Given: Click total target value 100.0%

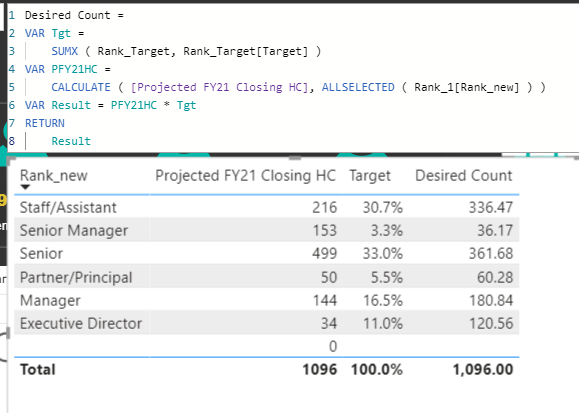Looking at the screenshot, I should [x=377, y=369].
